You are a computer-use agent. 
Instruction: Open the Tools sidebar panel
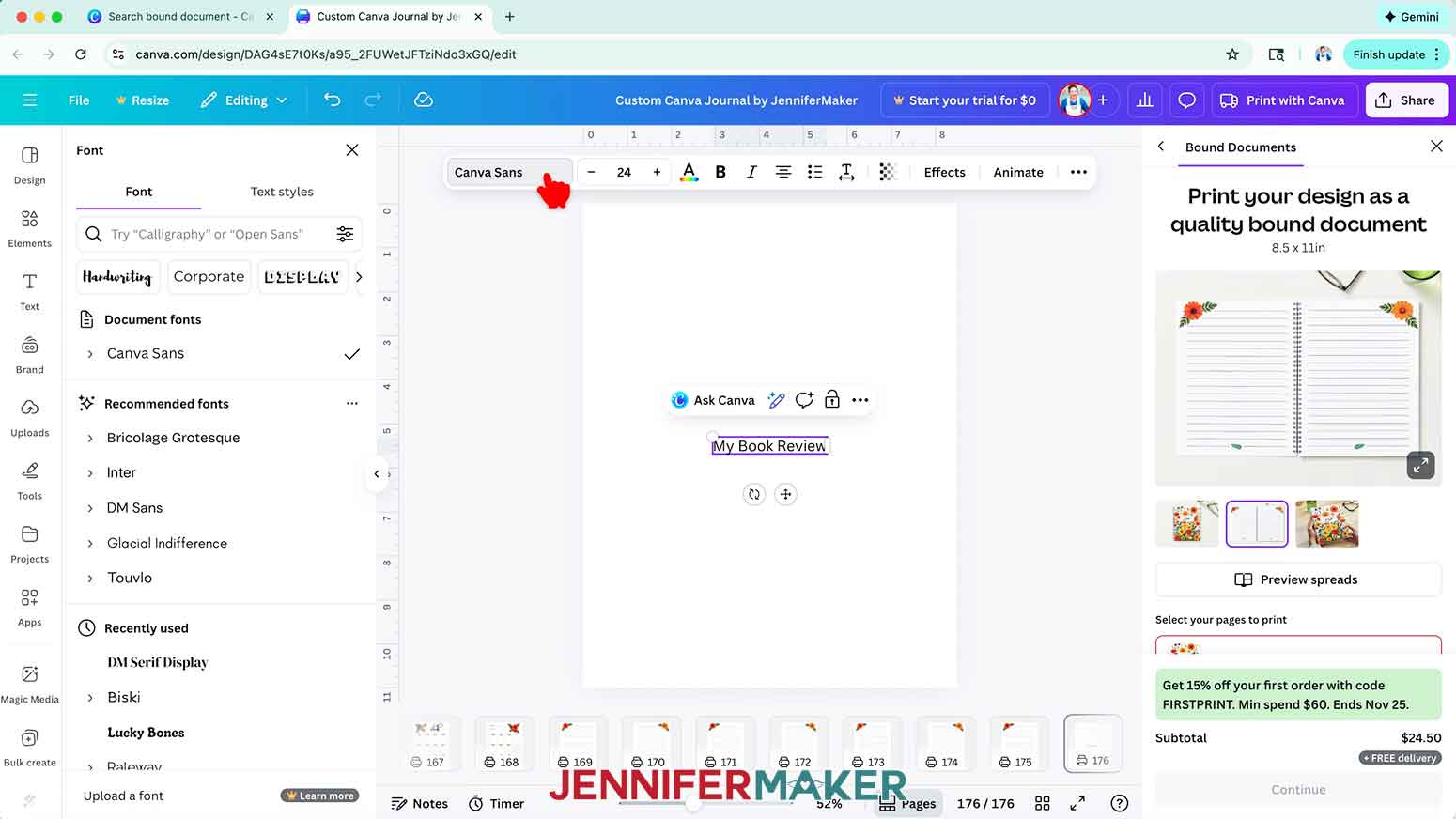pos(29,481)
